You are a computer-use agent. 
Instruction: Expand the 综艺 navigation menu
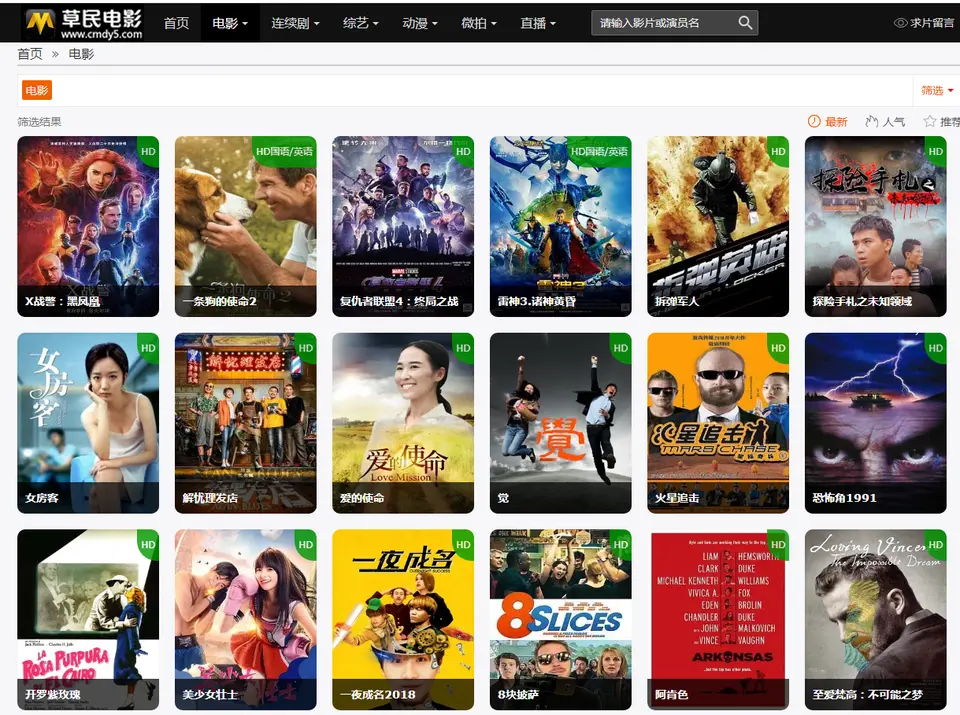pos(361,23)
